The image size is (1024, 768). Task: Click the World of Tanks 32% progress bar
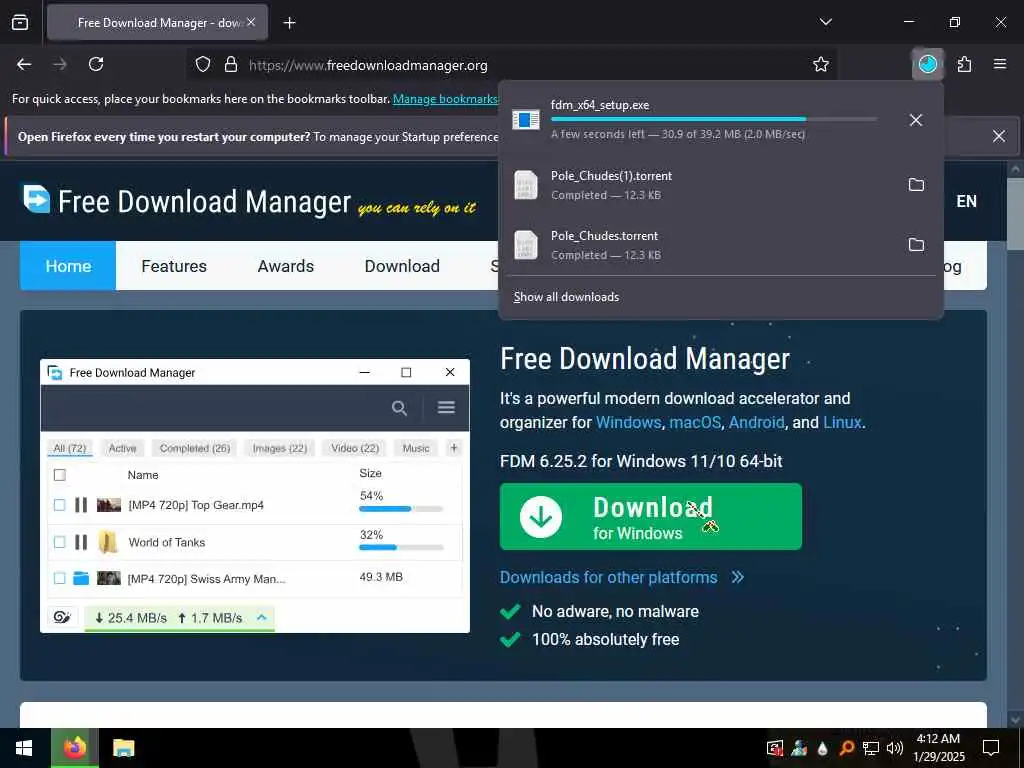point(401,547)
